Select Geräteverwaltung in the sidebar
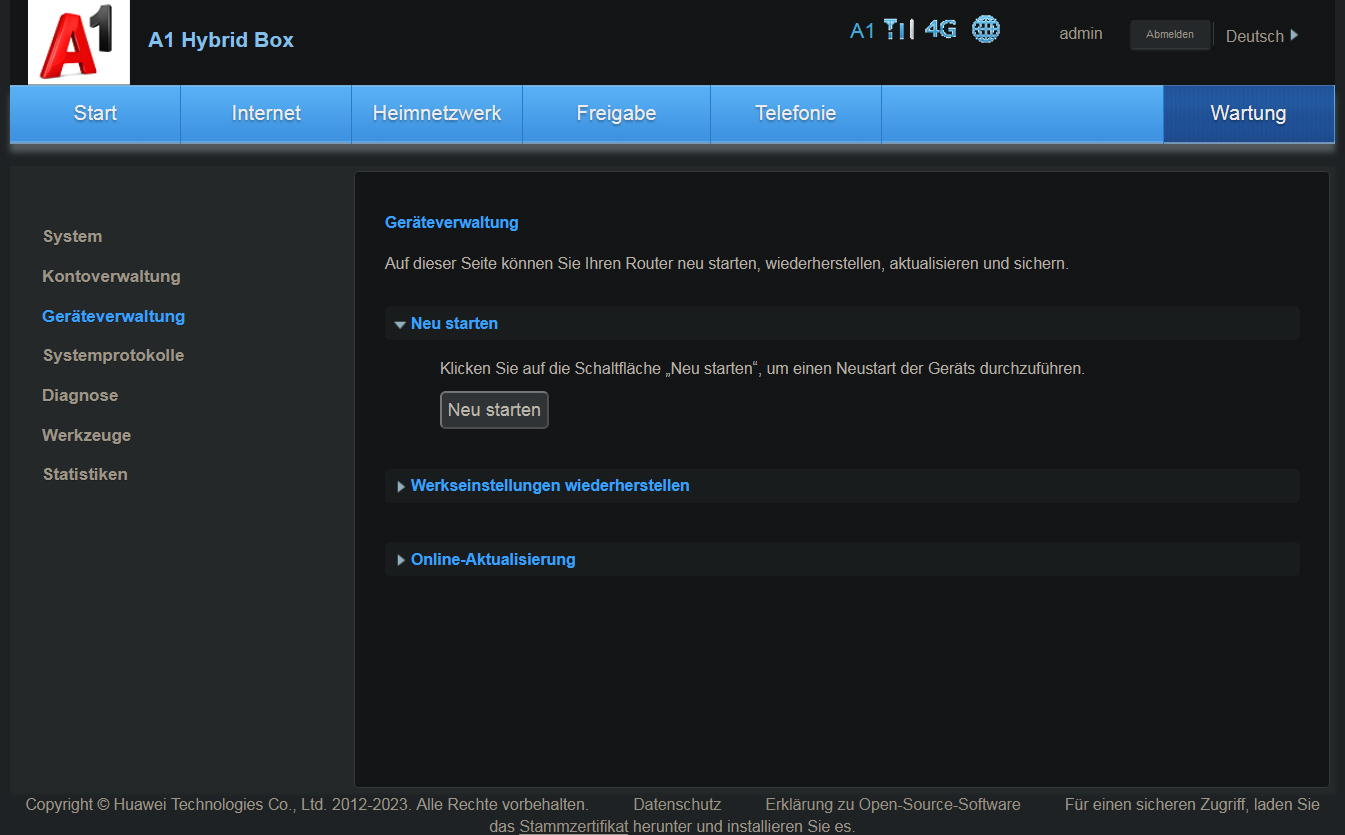Image resolution: width=1345 pixels, height=835 pixels. 113,316
